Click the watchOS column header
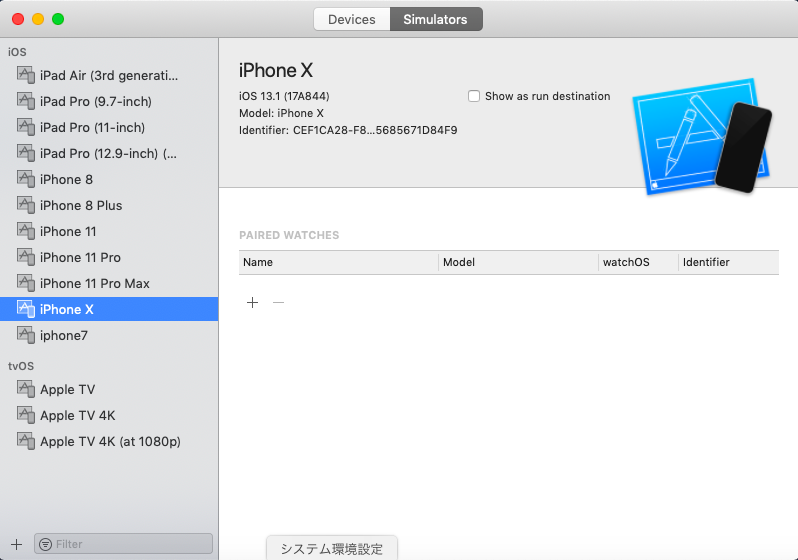Image resolution: width=798 pixels, height=560 pixels. (638, 262)
